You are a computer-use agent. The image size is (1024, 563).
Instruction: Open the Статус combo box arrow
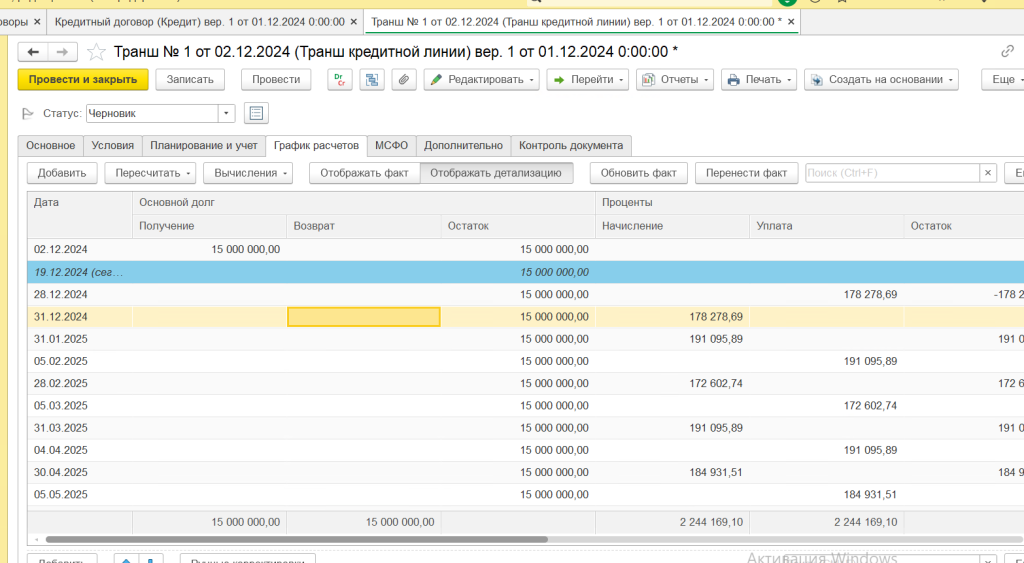coord(226,113)
